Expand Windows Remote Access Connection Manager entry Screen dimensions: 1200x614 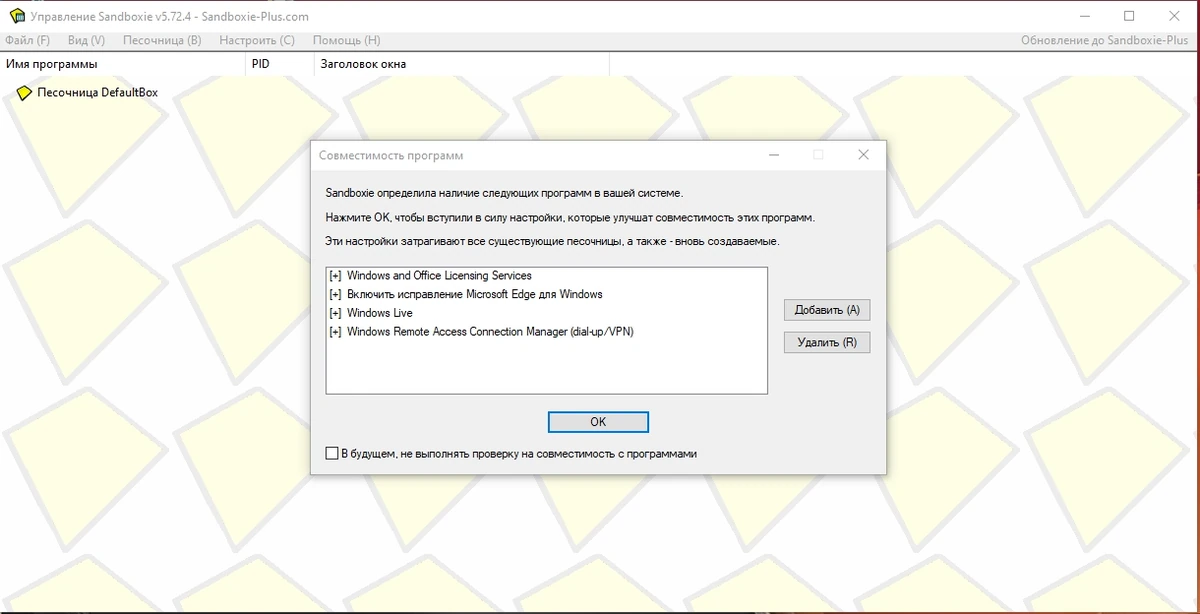click(335, 332)
